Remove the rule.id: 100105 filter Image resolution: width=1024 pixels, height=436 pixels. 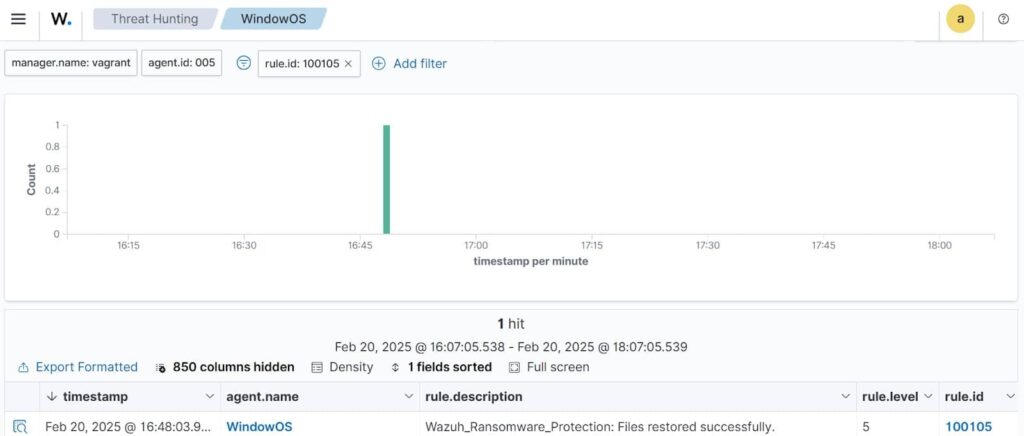(x=348, y=63)
